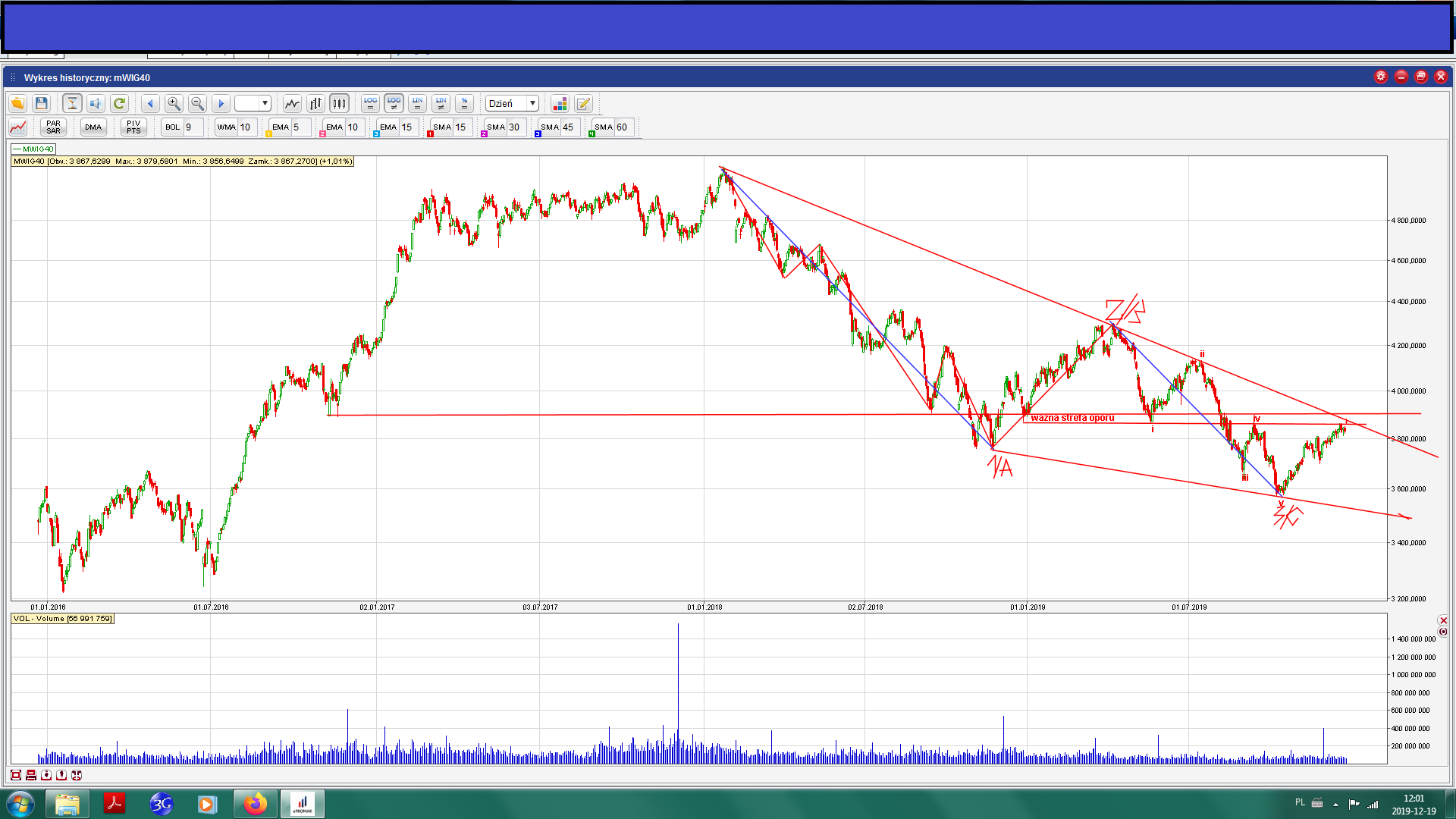The height and width of the screenshot is (819, 1456).
Task: Enable the PAR SAR indicator
Action: coord(53,127)
